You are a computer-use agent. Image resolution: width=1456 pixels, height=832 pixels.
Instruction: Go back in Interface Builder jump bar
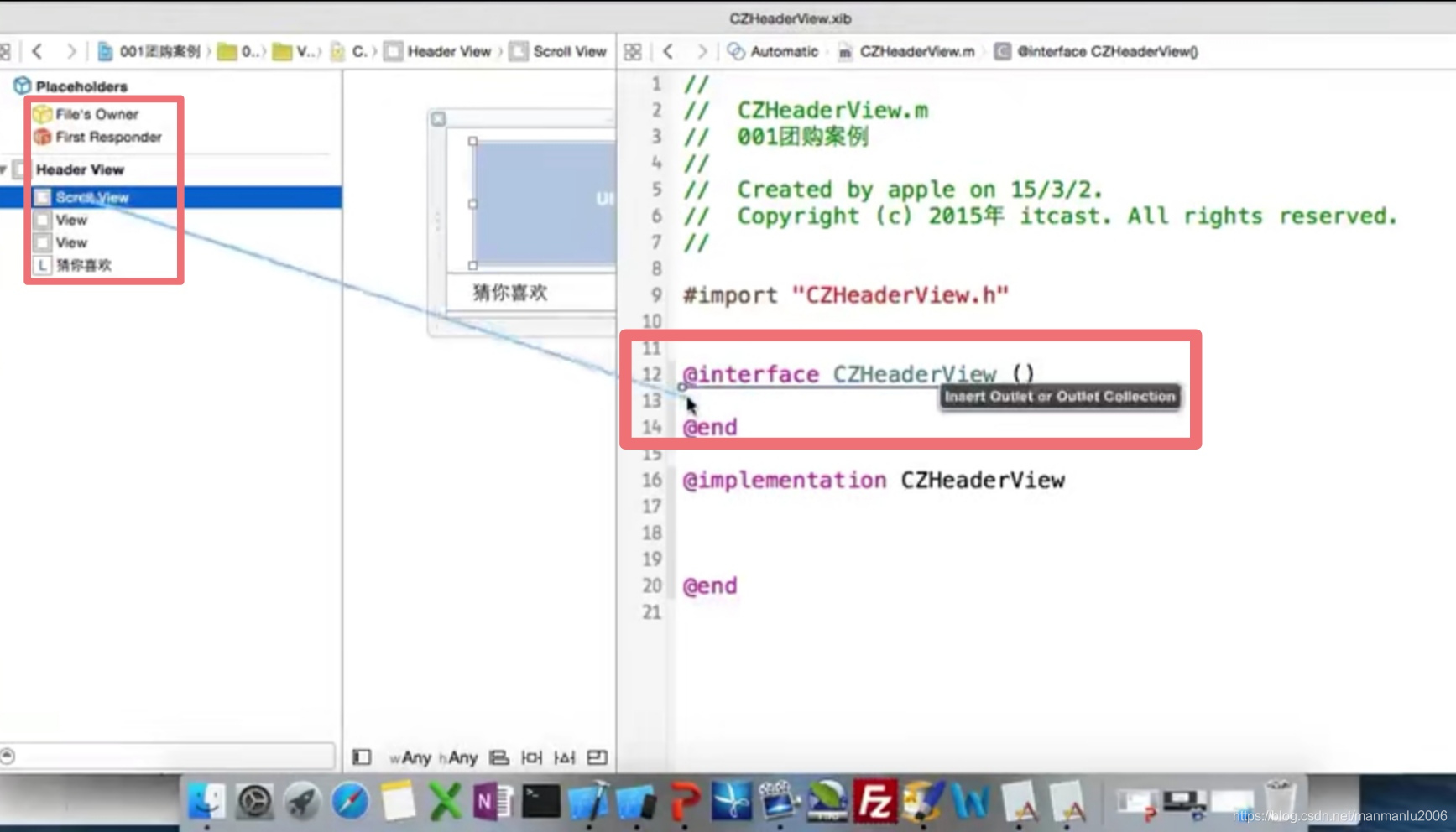[x=38, y=51]
